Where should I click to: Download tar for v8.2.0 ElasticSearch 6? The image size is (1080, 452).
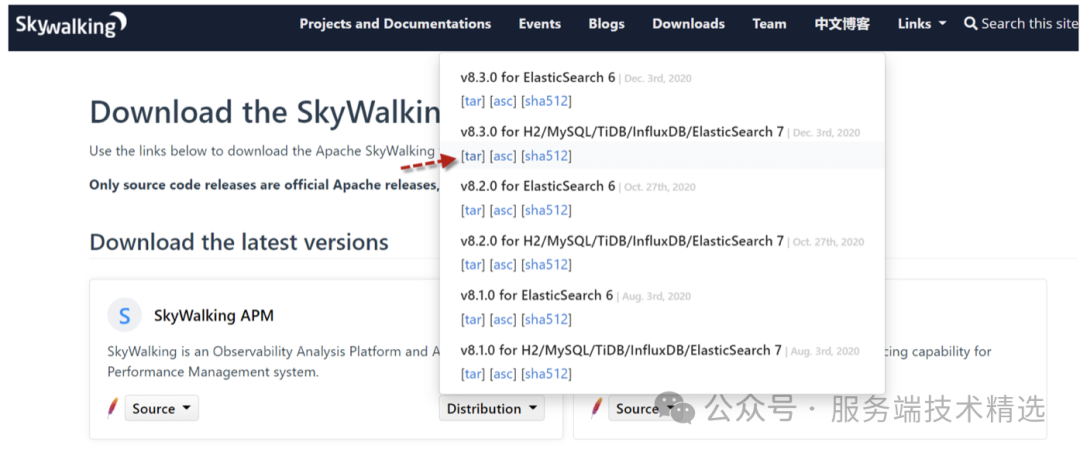click(x=472, y=210)
